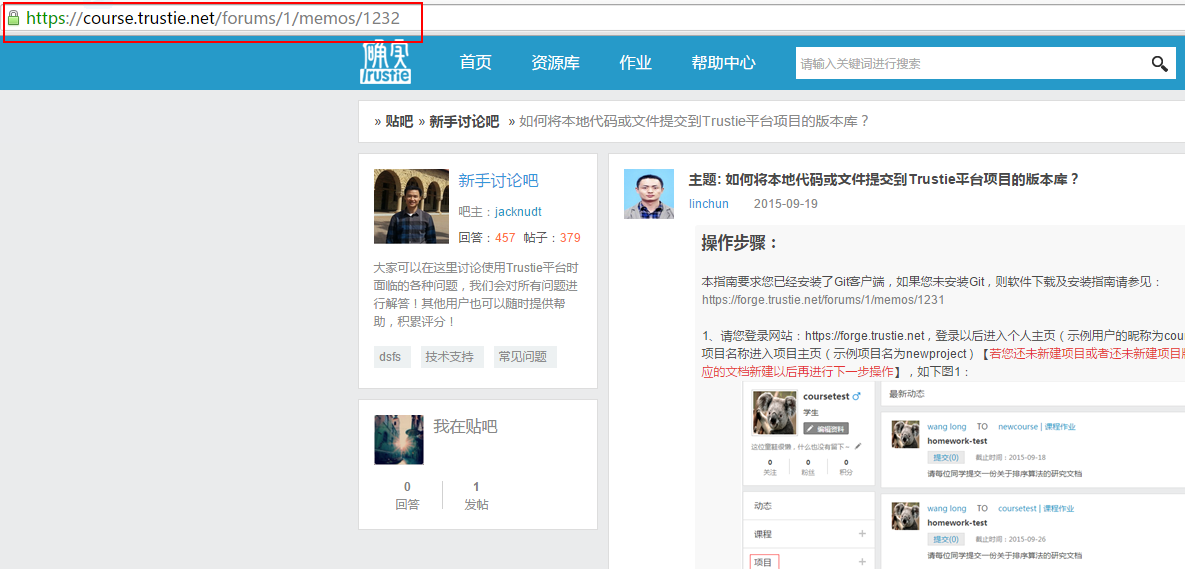Screen dimensions: 1185x569
Task: Expand the 项目 plus icon
Action: point(862,561)
